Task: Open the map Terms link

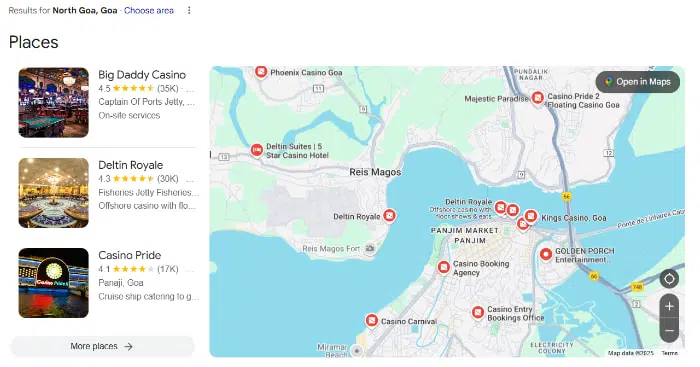Action: coord(669,353)
